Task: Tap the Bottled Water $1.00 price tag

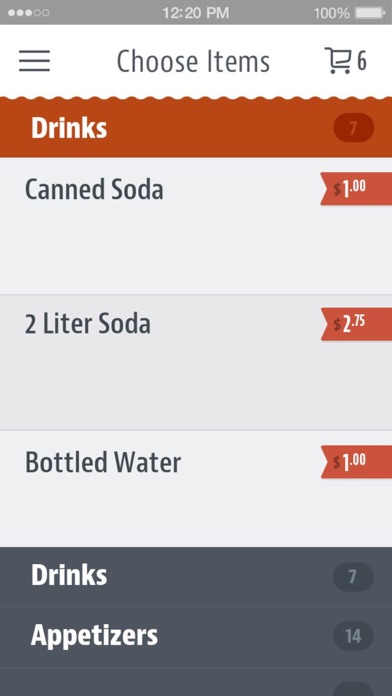Action: (356, 462)
